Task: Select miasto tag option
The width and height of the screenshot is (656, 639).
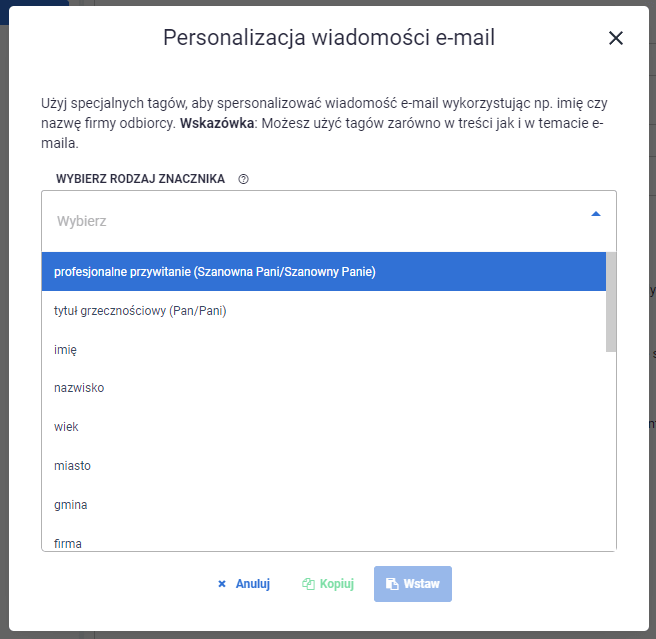Action: coord(324,466)
